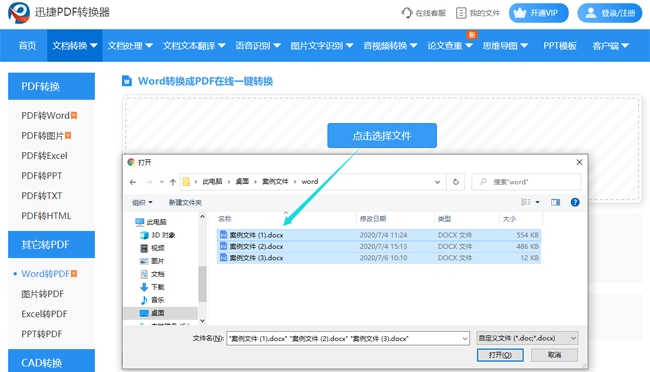Click the 登录/注册 button
This screenshot has width=650, height=372.
(609, 13)
